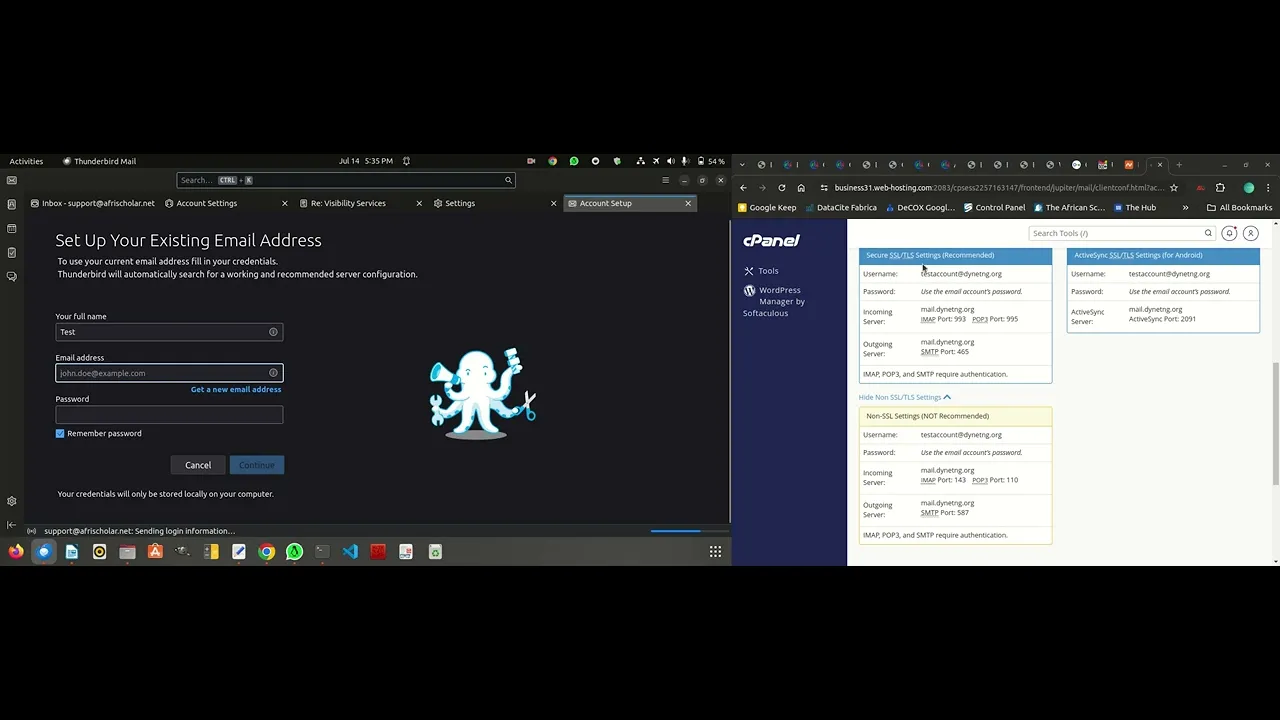Show more bookmarks chevron in Chrome

click(x=1185, y=208)
